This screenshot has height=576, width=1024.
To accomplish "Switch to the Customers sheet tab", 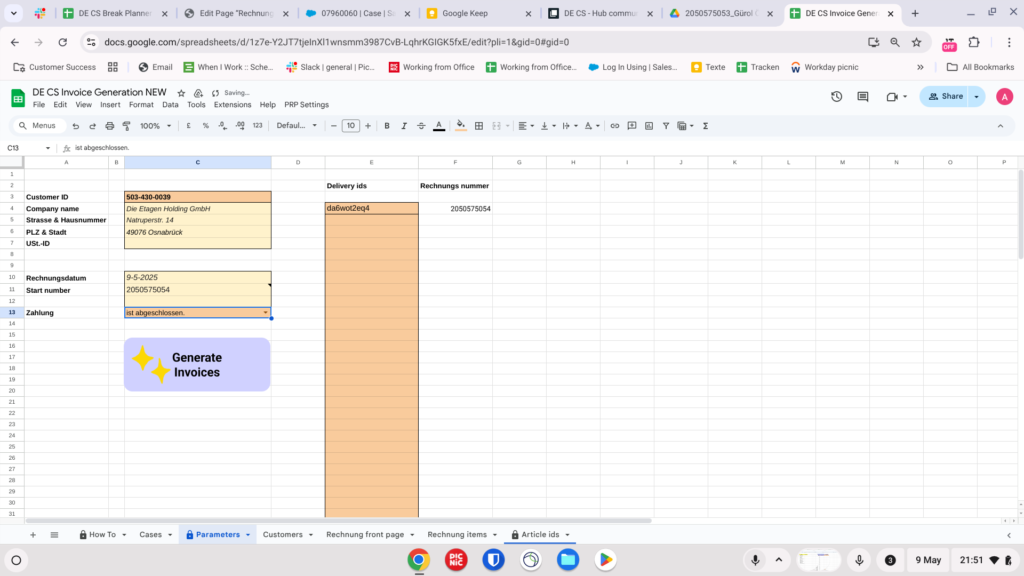I will pos(283,535).
